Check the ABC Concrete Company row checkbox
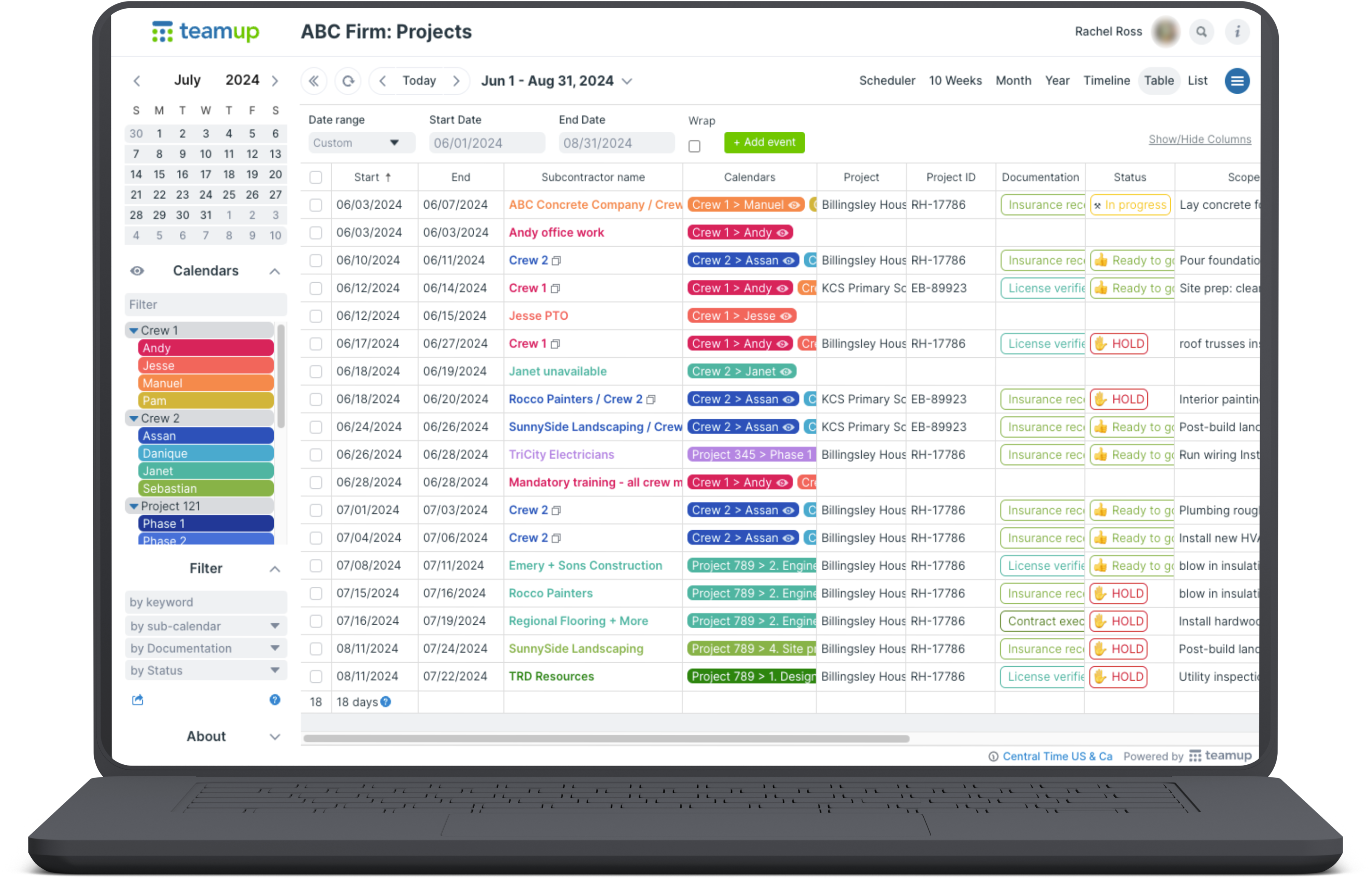The image size is (1372, 879). click(x=316, y=205)
